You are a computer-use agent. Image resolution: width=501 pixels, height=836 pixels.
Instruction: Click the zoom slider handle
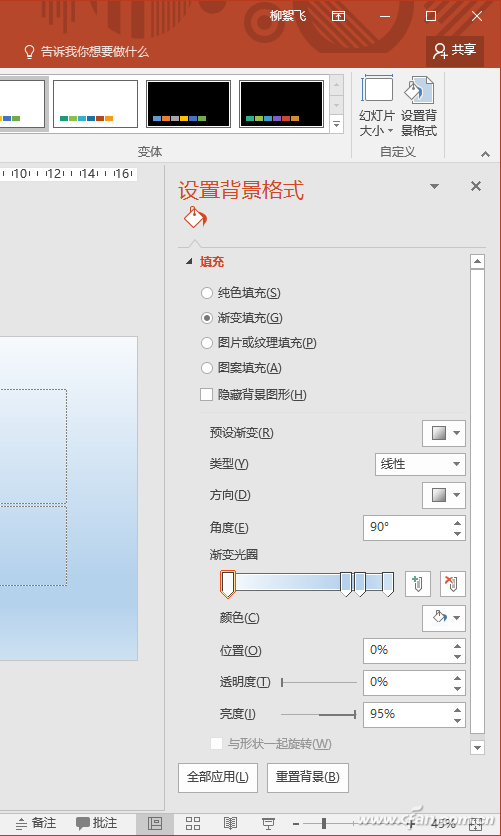click(x=324, y=824)
